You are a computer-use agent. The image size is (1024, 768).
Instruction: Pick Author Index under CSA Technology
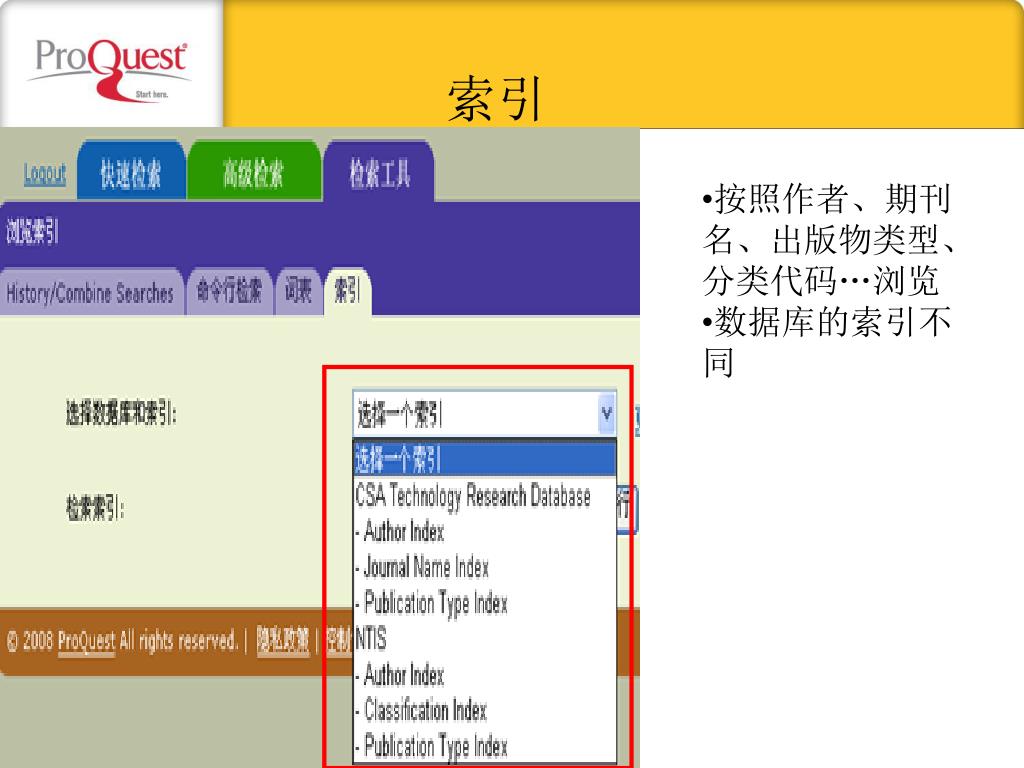click(x=484, y=532)
